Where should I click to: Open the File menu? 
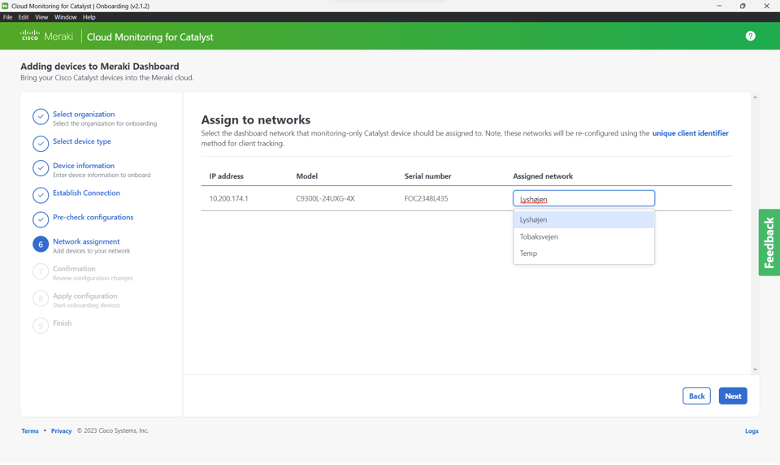(8, 17)
